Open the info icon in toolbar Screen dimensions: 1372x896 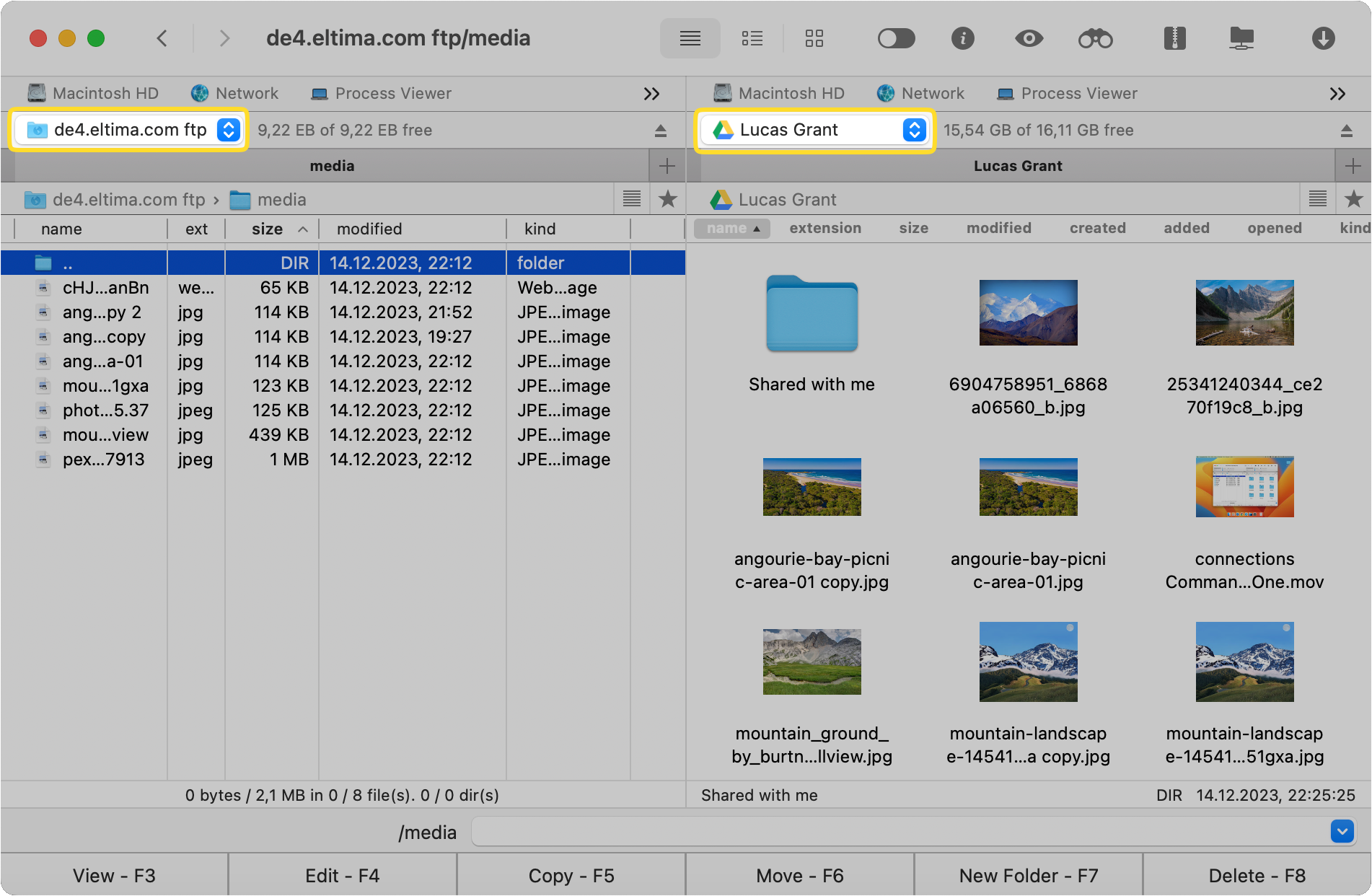point(962,38)
